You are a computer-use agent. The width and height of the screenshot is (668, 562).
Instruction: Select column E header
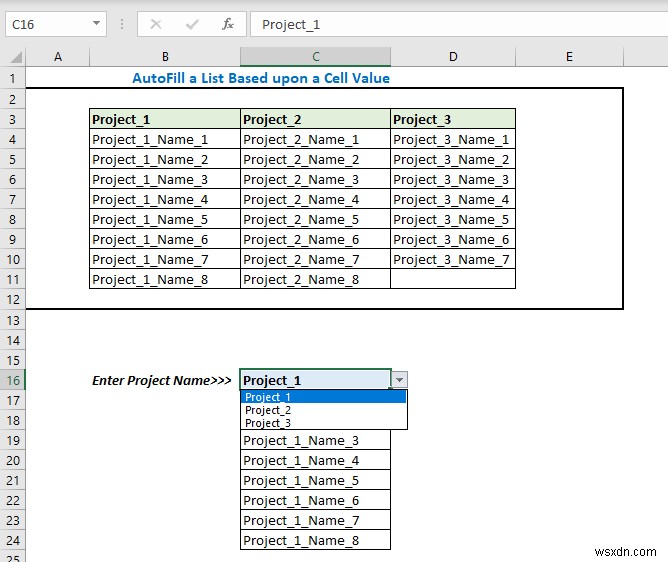pos(569,57)
